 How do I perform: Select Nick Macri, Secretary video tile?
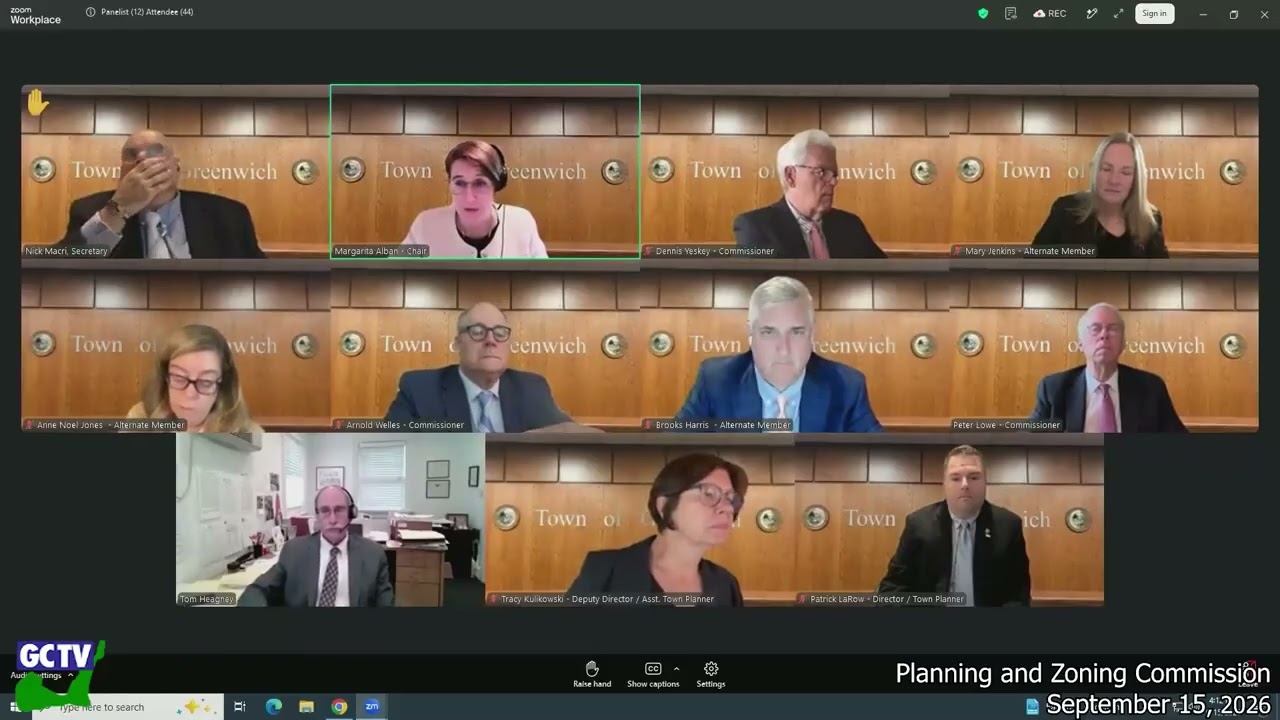pos(176,172)
